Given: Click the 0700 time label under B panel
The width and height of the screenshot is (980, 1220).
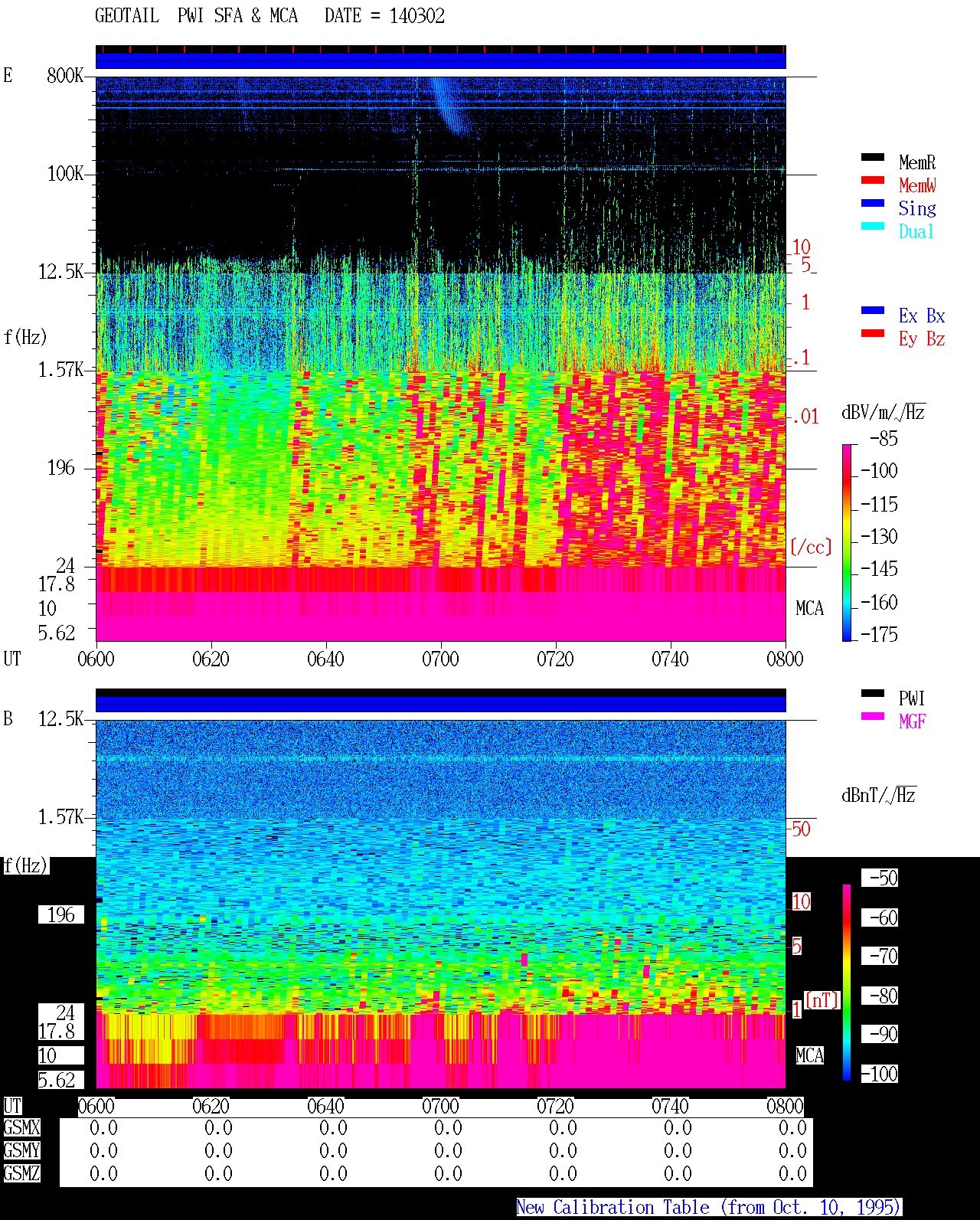Looking at the screenshot, I should pyautogui.click(x=440, y=1106).
